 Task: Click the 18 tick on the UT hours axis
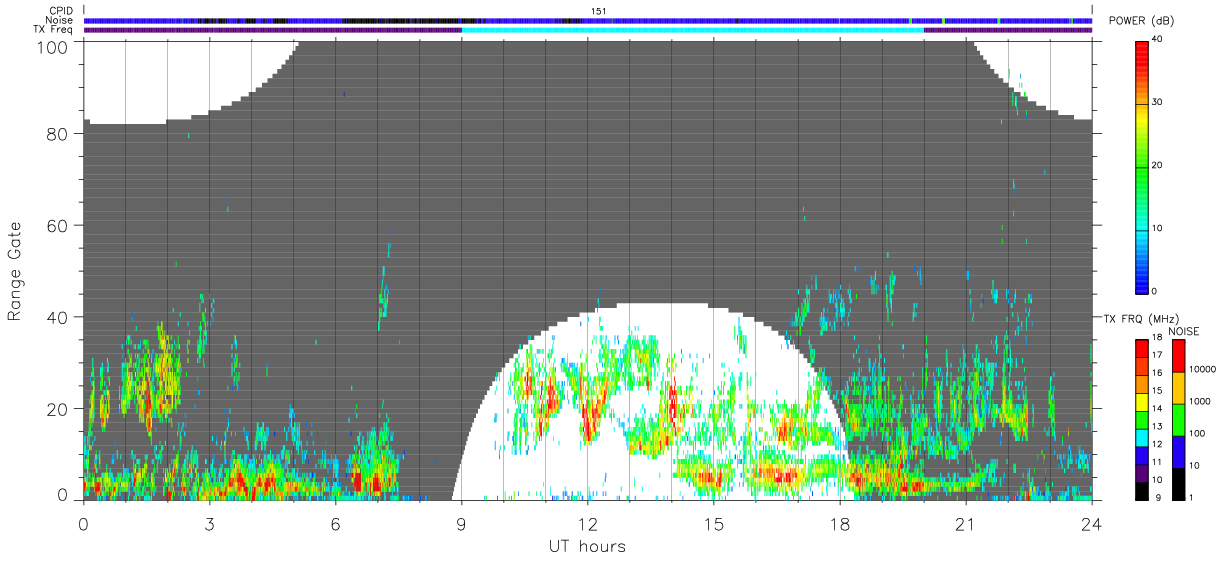pyautogui.click(x=839, y=523)
